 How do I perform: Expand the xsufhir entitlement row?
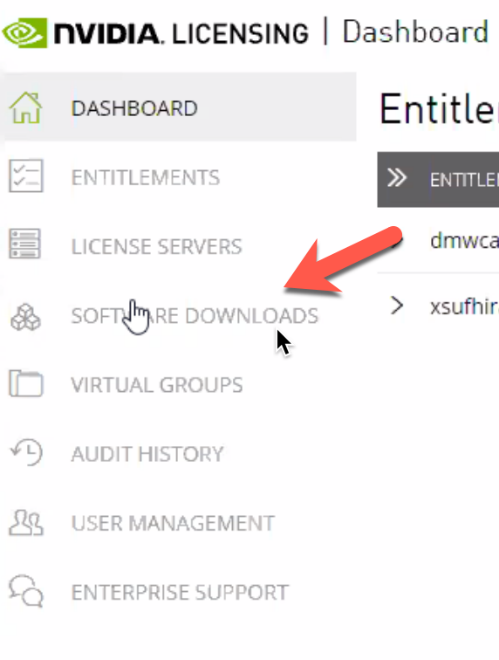pos(397,305)
